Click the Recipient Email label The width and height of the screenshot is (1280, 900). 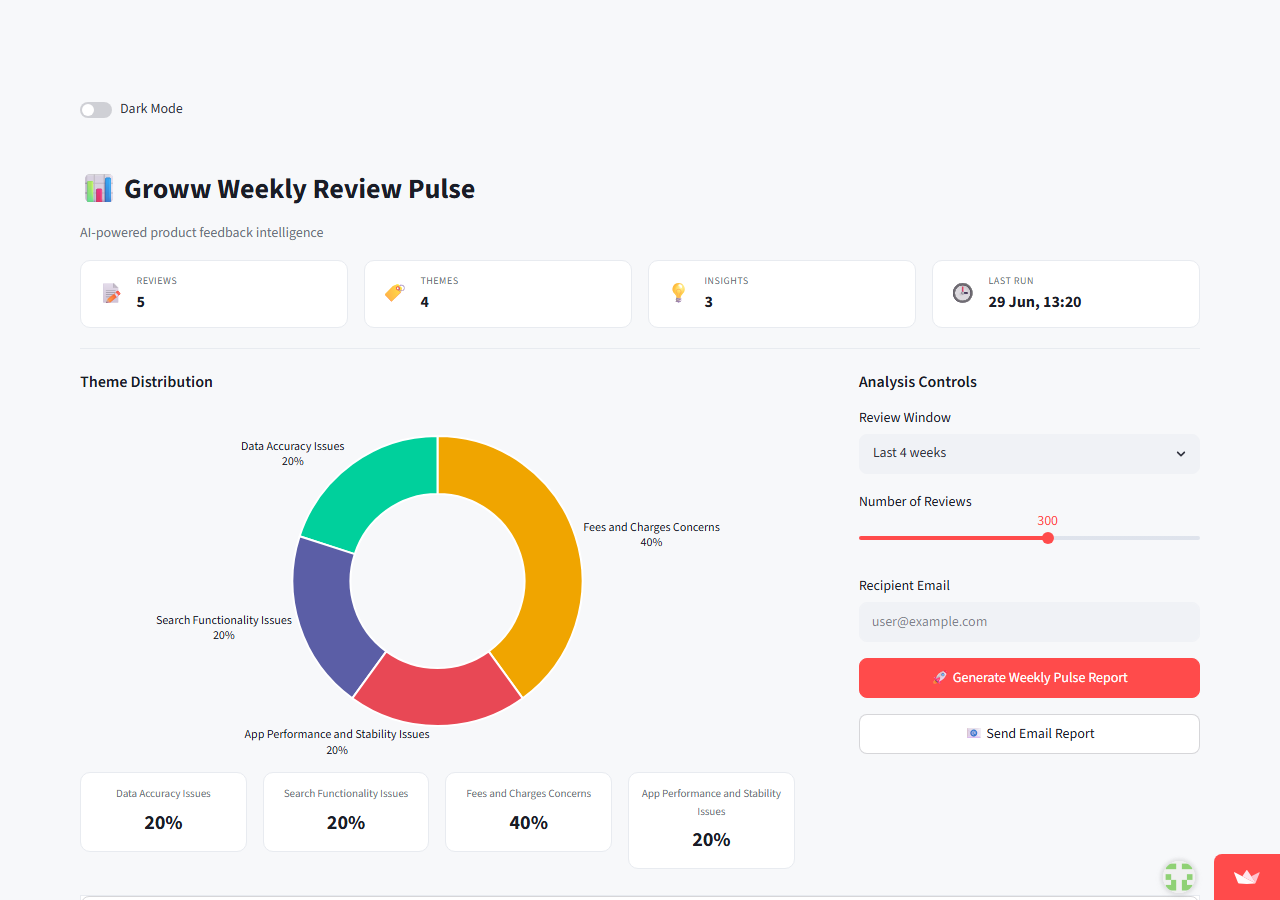(x=904, y=586)
